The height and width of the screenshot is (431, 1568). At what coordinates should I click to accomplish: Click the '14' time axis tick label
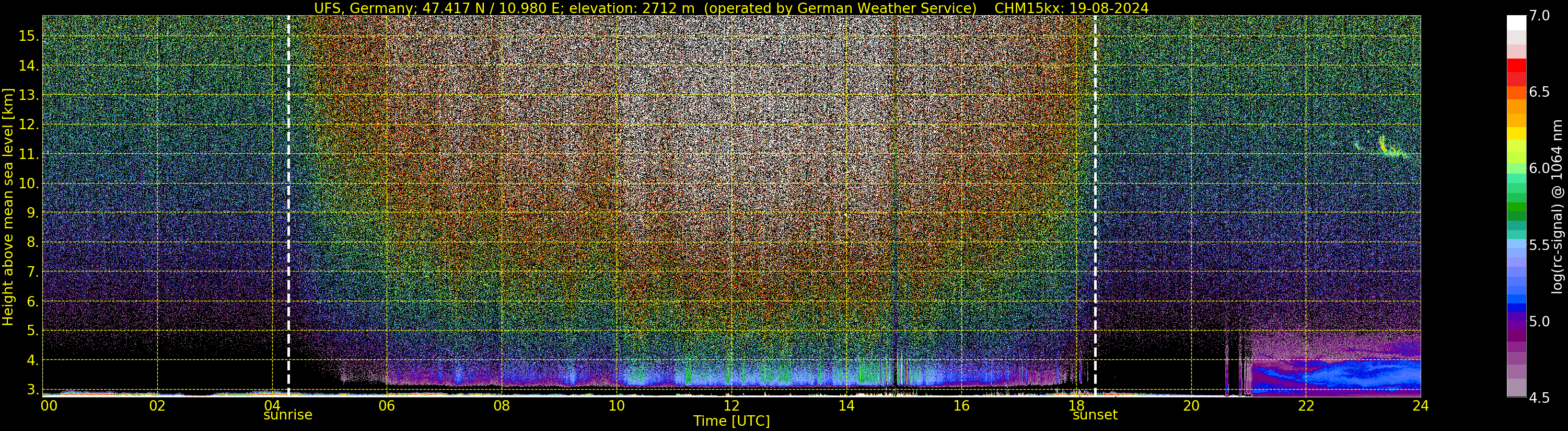tap(846, 405)
